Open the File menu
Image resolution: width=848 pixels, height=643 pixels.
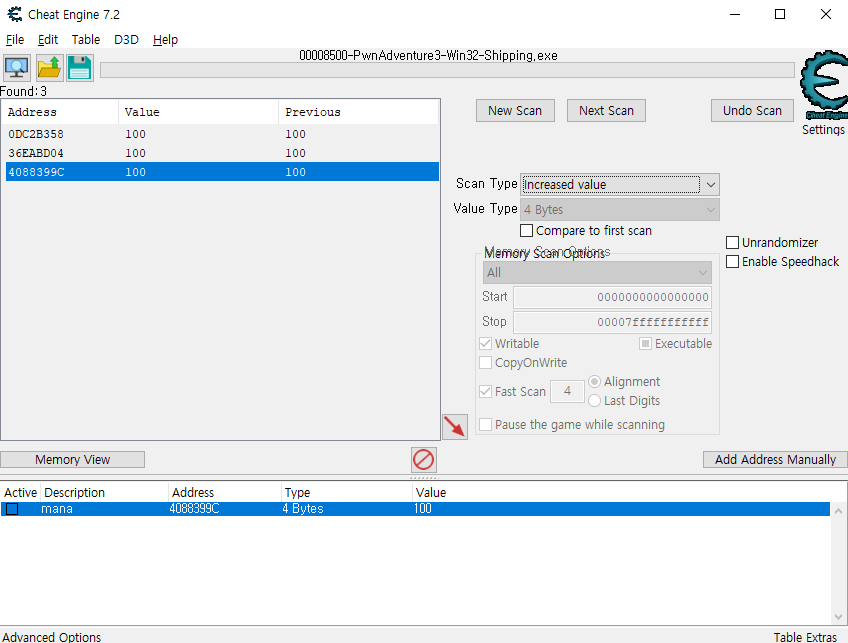(x=15, y=39)
